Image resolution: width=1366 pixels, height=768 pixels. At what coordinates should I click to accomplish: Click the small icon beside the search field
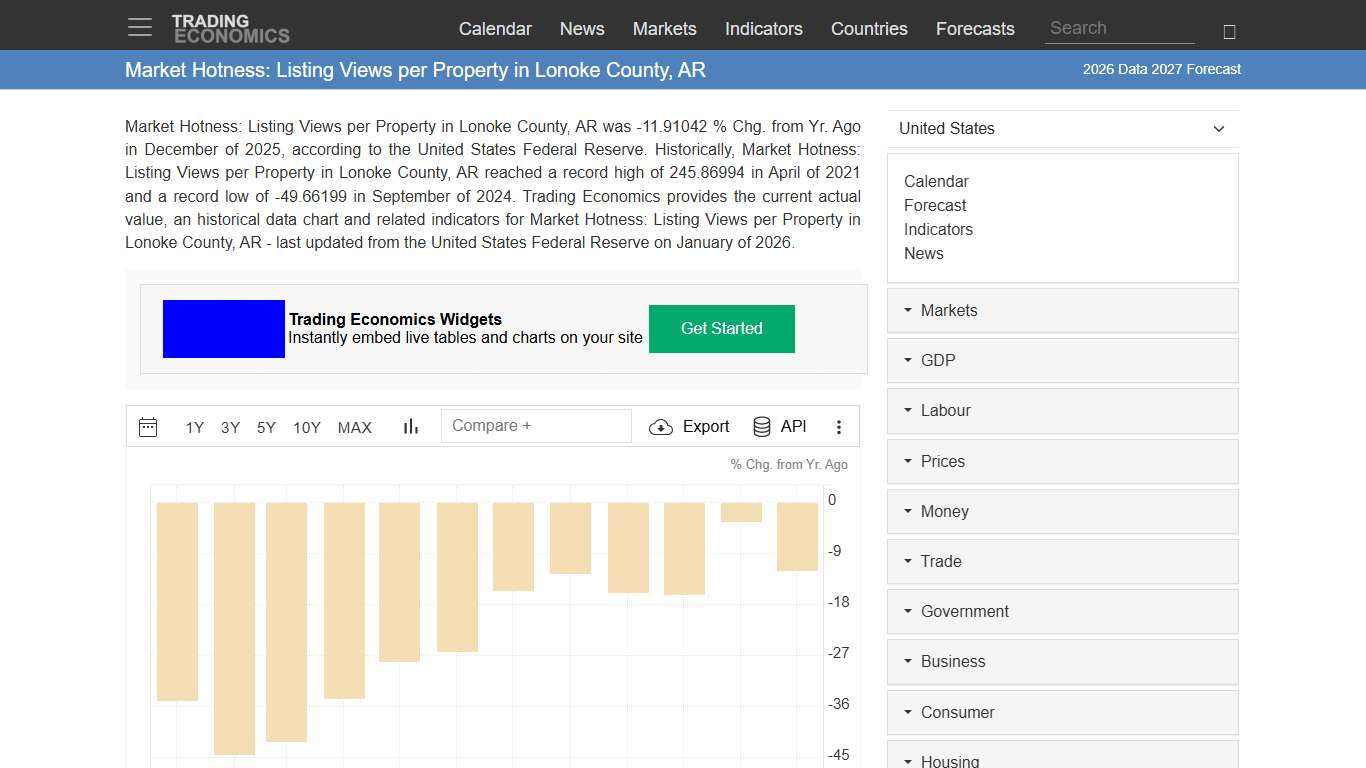pos(1229,31)
